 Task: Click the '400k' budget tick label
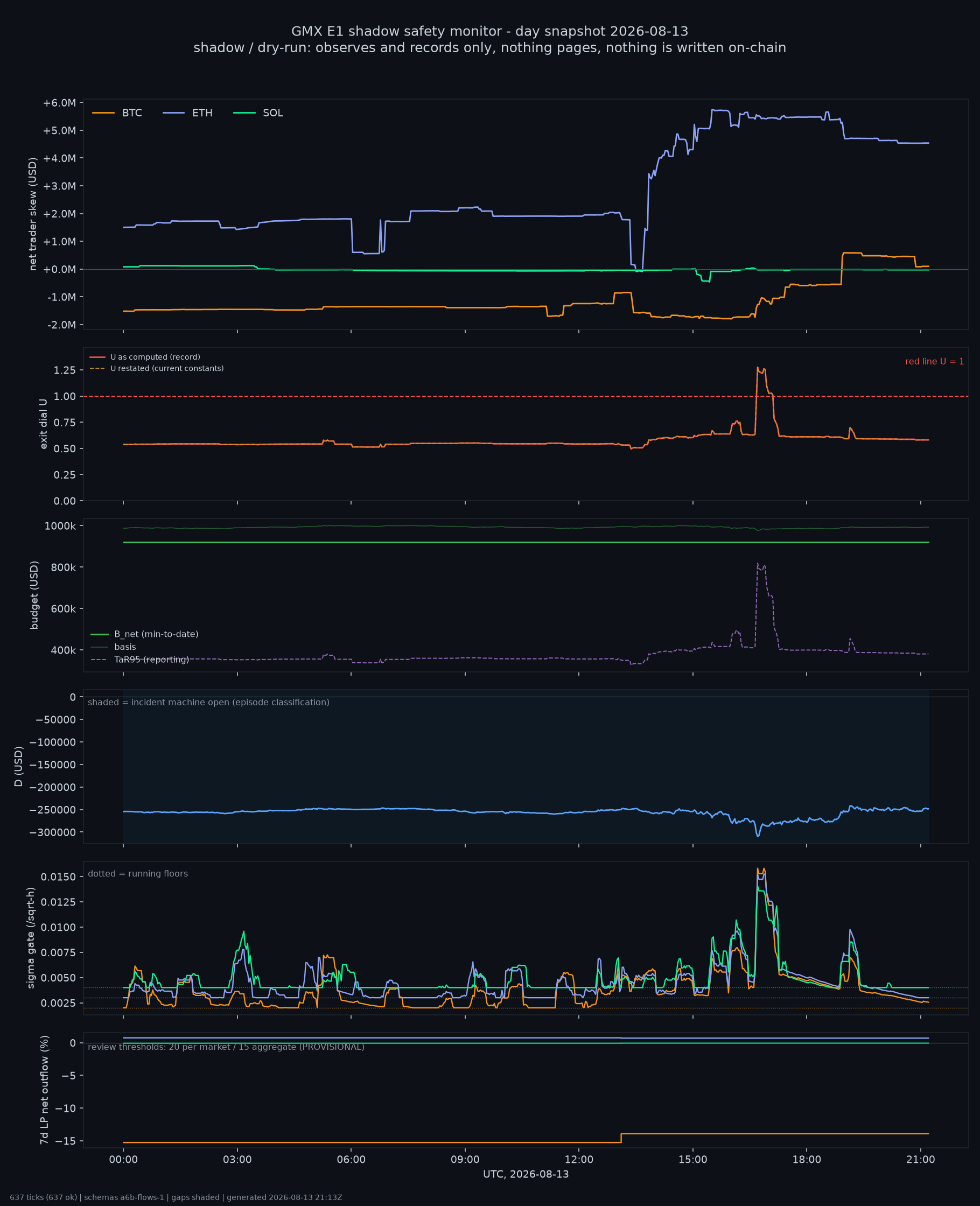click(63, 650)
